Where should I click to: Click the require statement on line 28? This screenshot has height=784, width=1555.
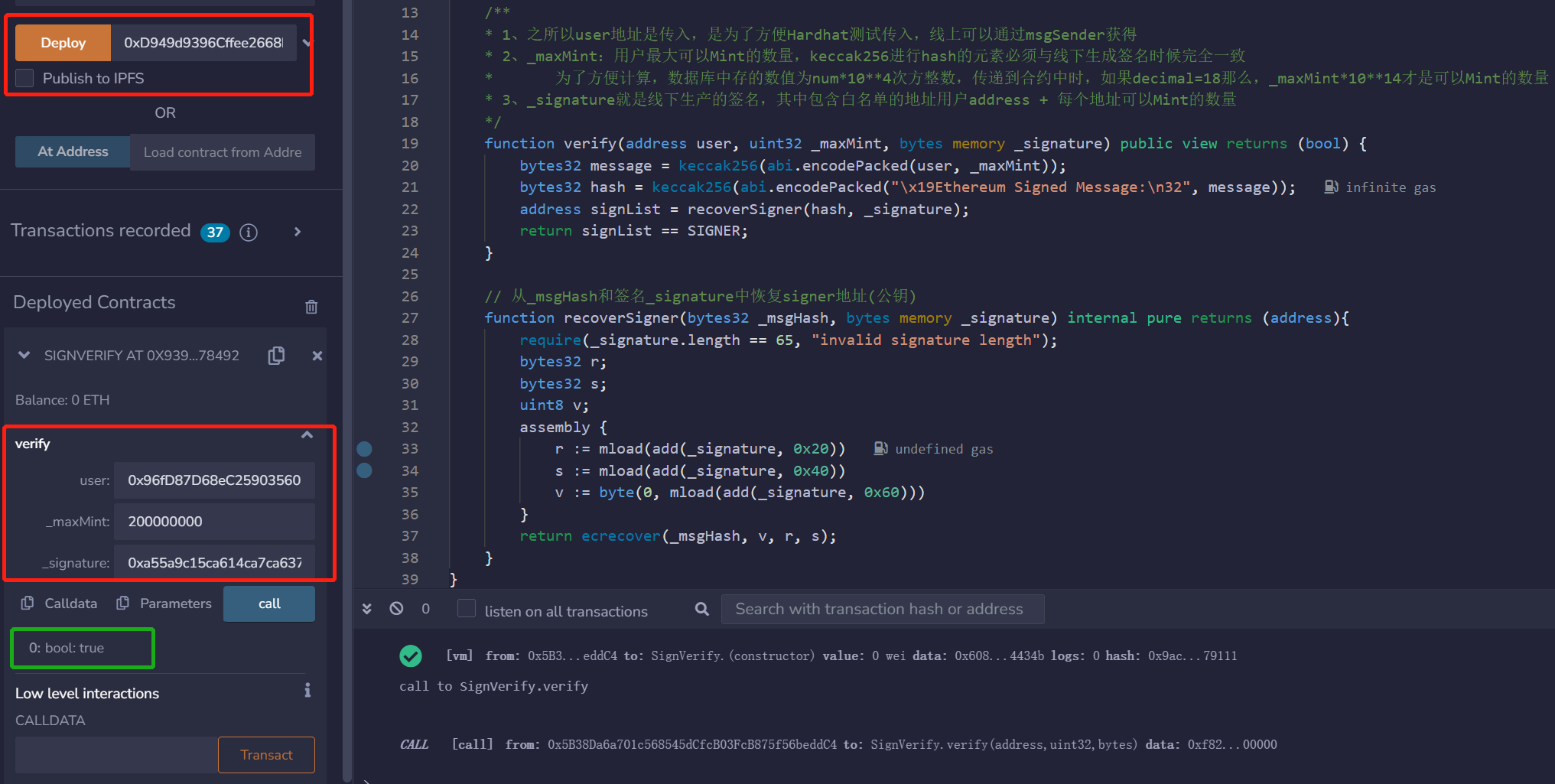(550, 340)
